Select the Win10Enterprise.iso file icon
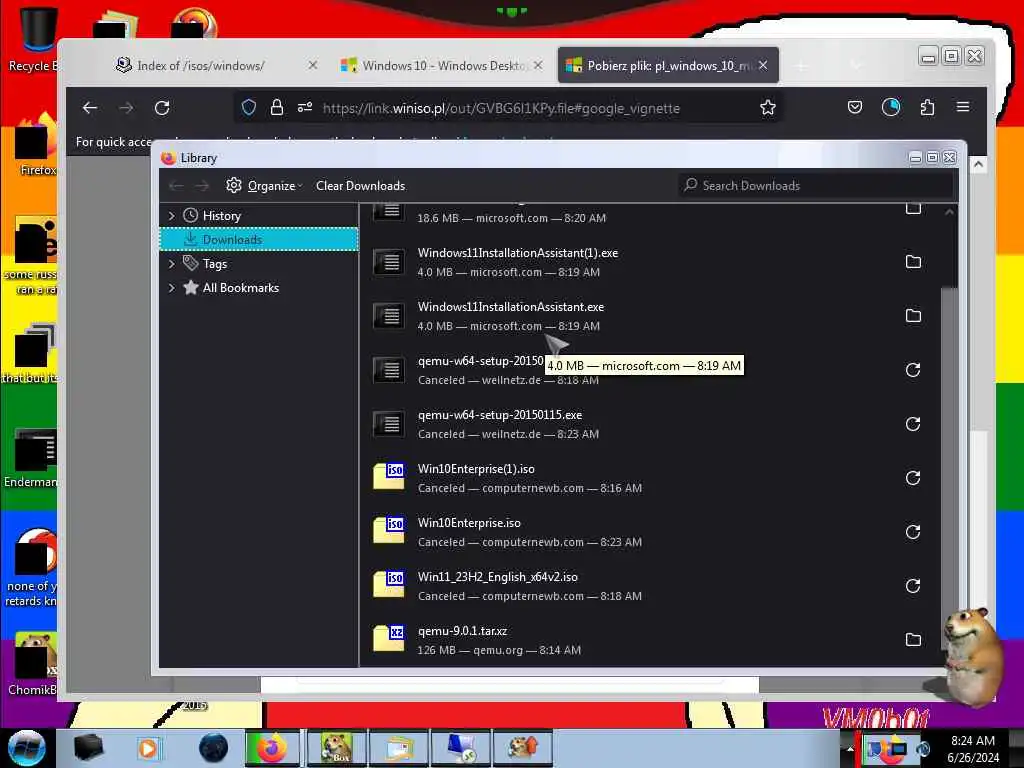 [389, 531]
